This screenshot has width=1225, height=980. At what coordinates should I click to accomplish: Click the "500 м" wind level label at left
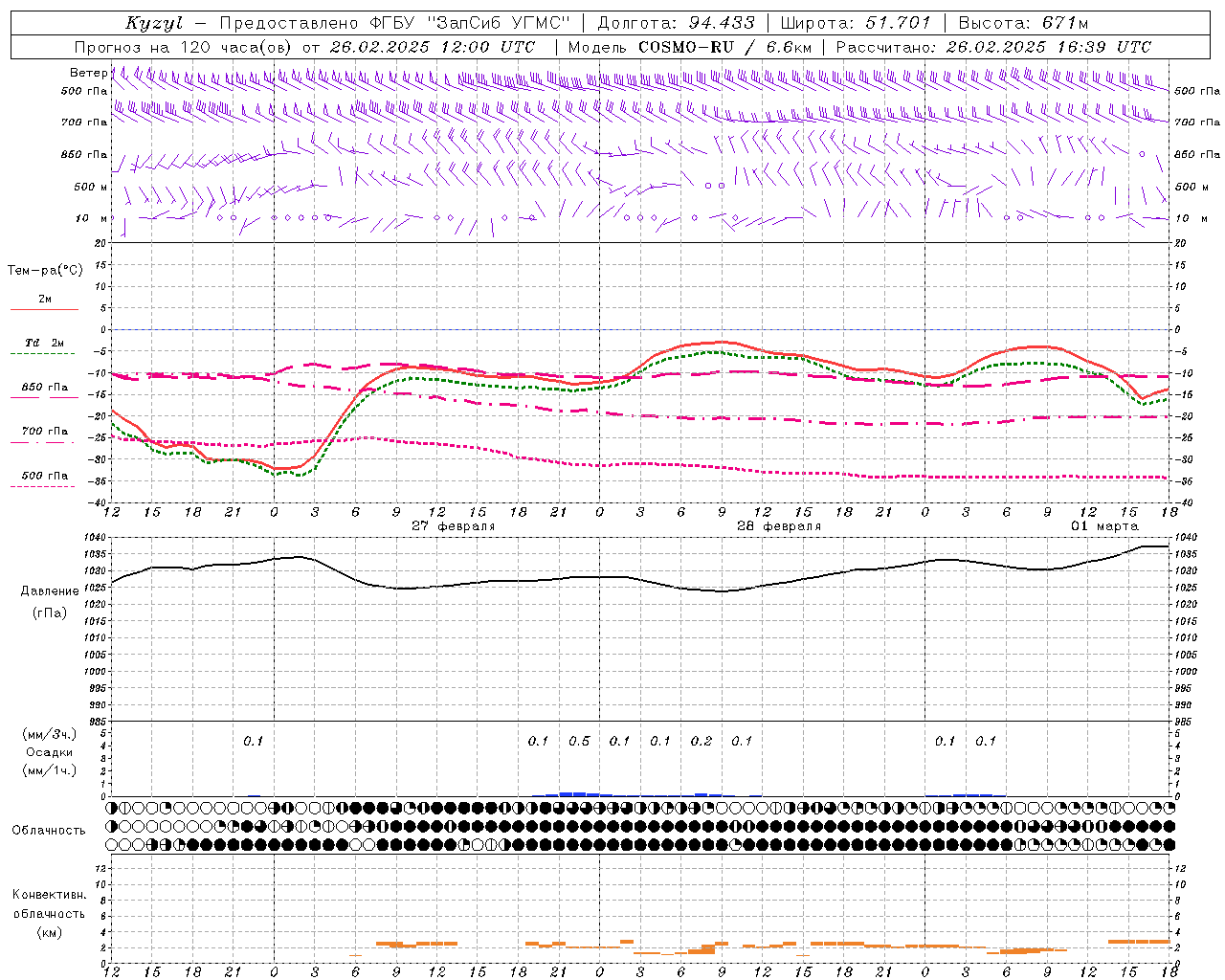coord(91,188)
